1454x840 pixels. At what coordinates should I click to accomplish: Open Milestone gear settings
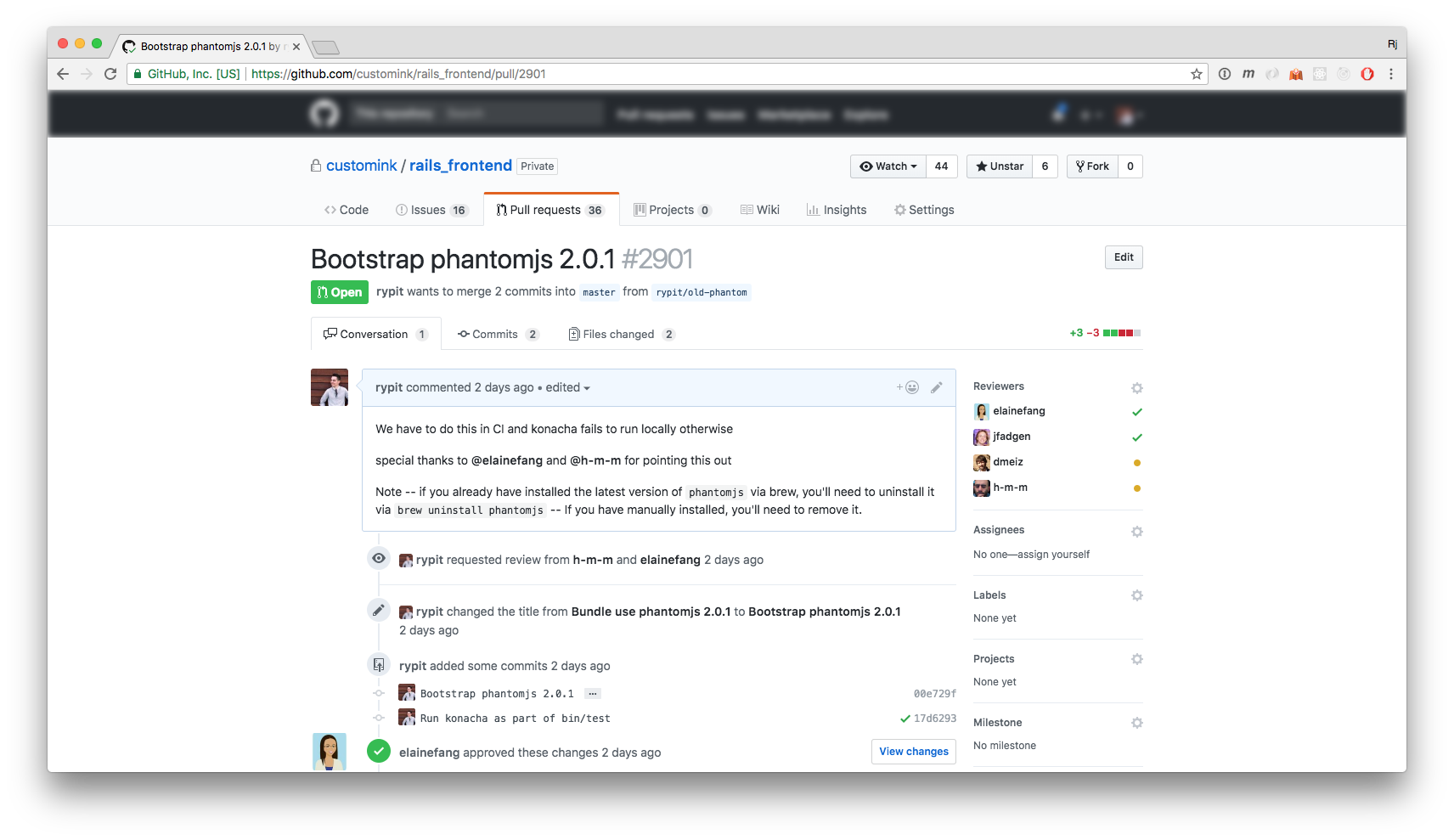pyautogui.click(x=1137, y=723)
